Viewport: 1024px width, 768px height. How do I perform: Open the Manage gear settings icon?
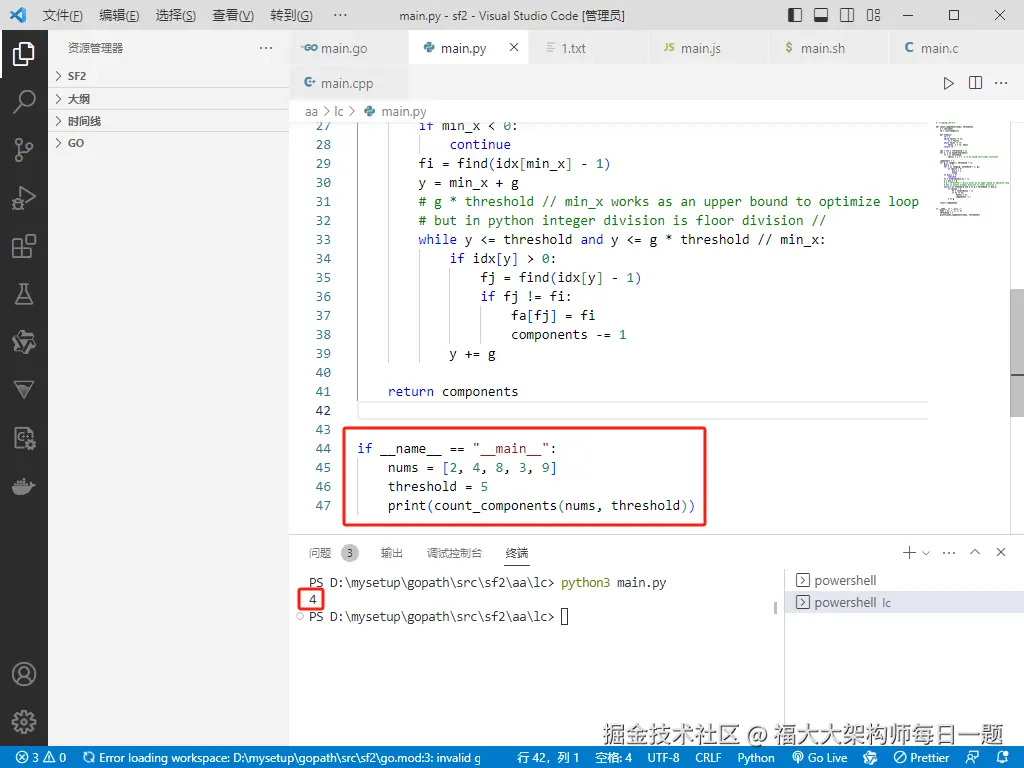pos(24,722)
